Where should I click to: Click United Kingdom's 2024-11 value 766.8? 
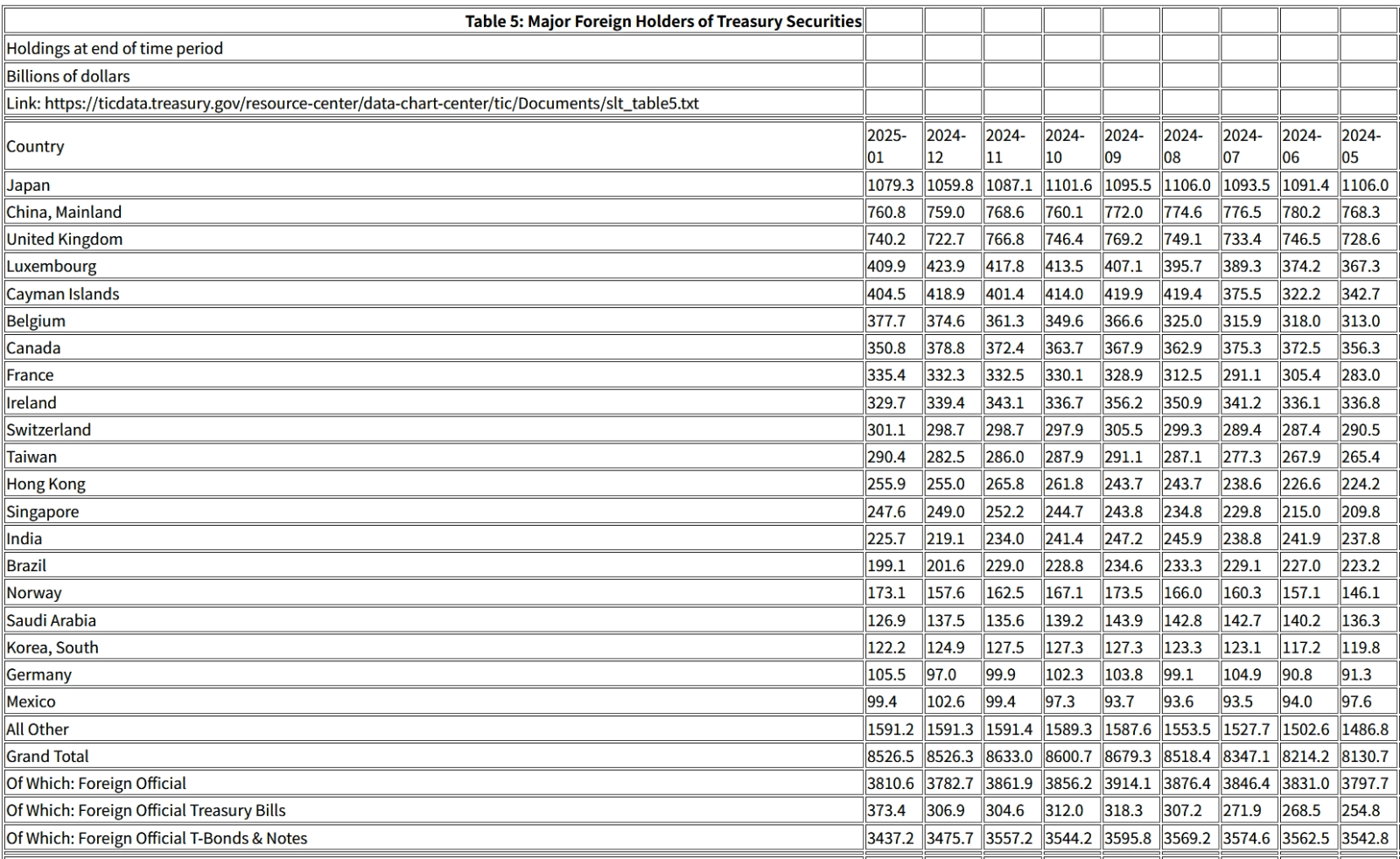1010,239
